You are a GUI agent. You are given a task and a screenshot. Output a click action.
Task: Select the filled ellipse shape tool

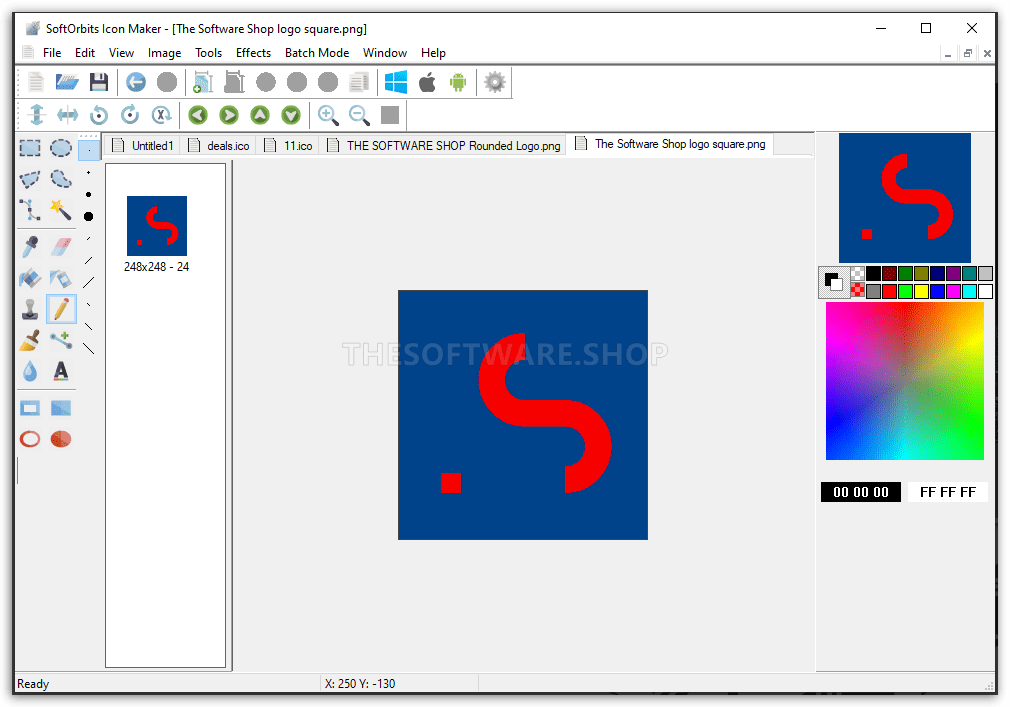pos(61,439)
